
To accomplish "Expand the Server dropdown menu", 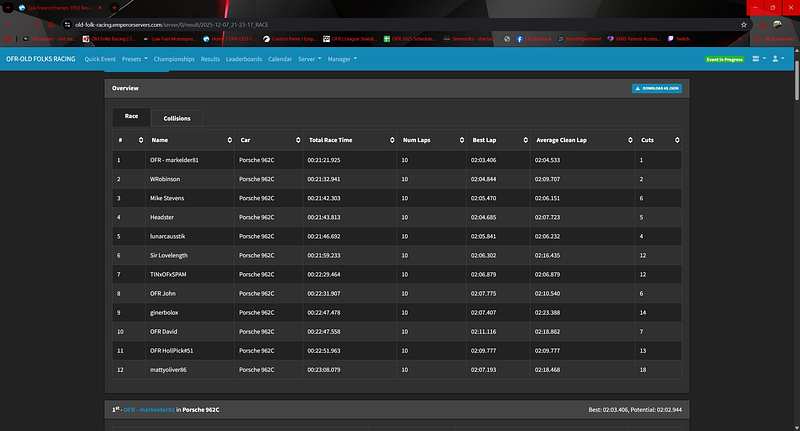I will coord(309,59).
